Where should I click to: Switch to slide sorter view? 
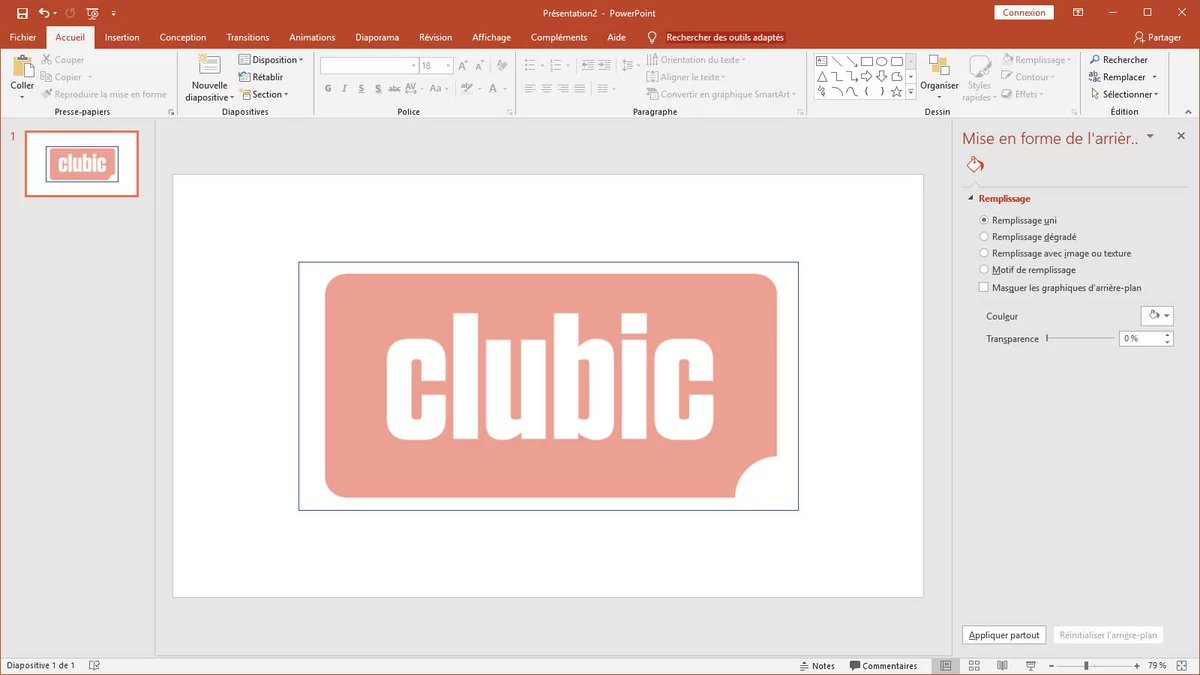tap(974, 665)
